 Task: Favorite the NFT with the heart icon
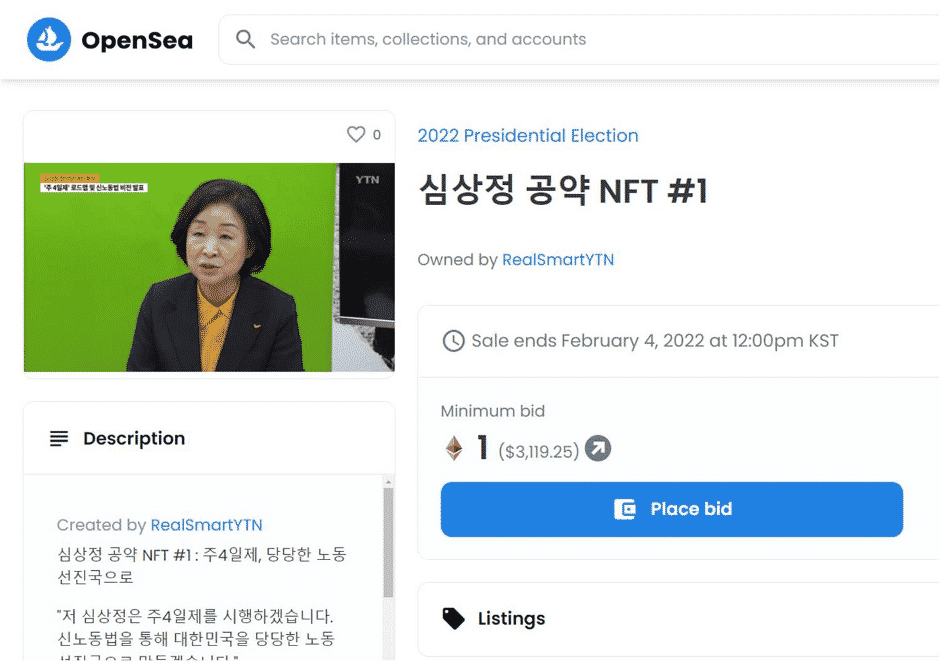tap(356, 134)
